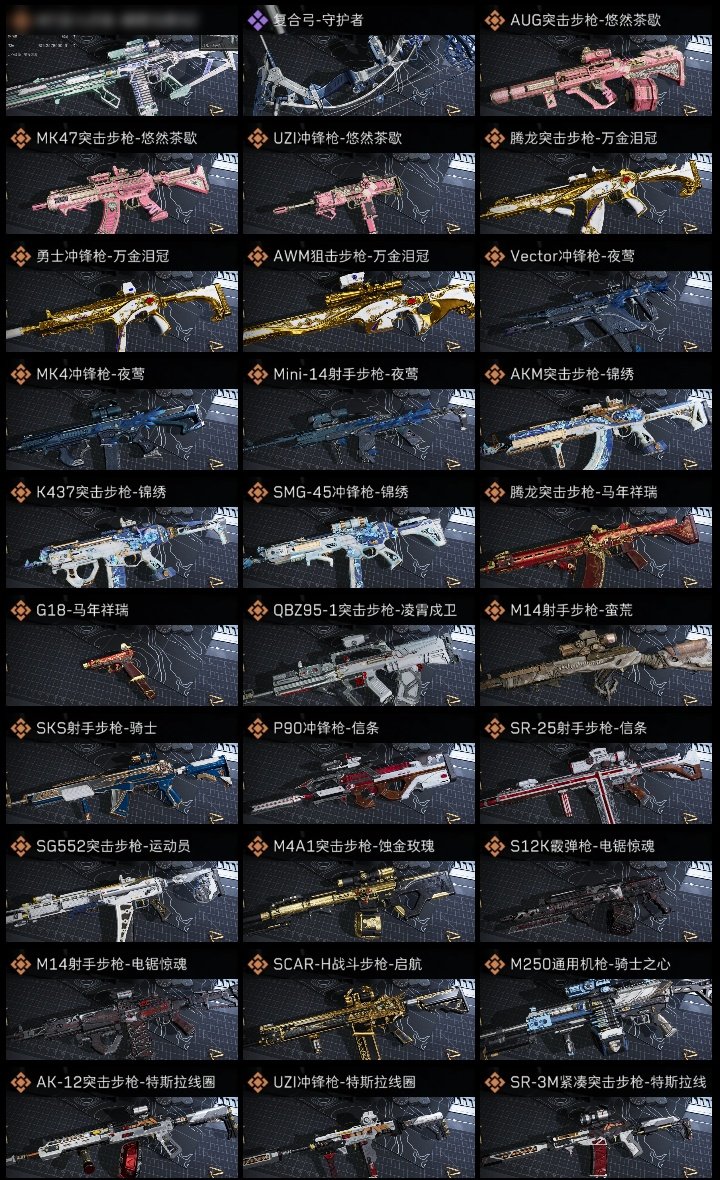Open the red 腾龙突击步枪-马年祥瑞 skin preview
Image resolution: width=720 pixels, height=1180 pixels.
click(x=596, y=547)
